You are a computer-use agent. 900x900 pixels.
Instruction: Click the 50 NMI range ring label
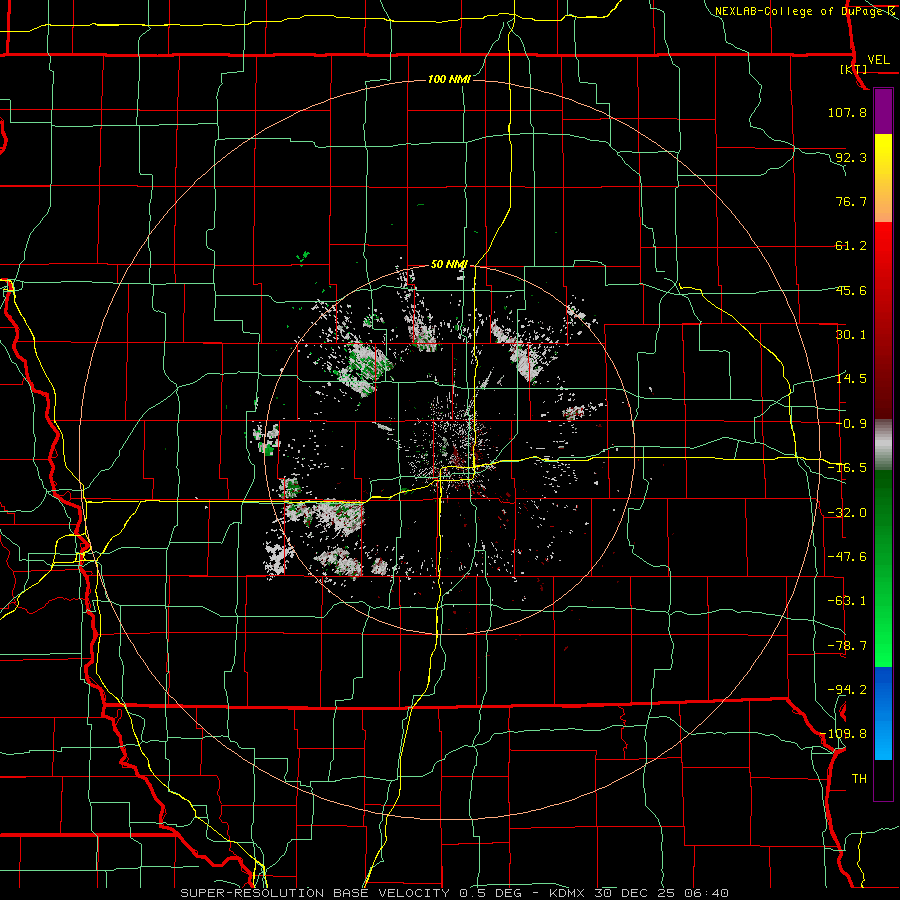coord(449,264)
